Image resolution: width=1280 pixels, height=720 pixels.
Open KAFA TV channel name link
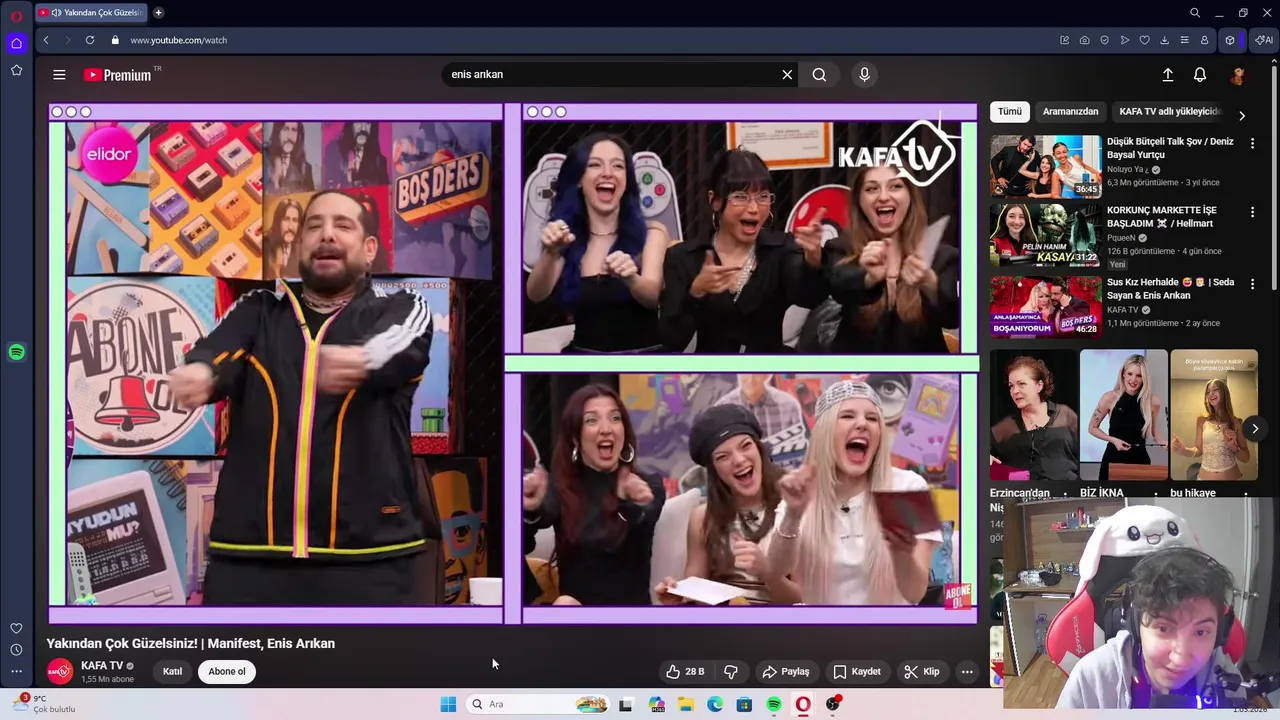[102, 665]
